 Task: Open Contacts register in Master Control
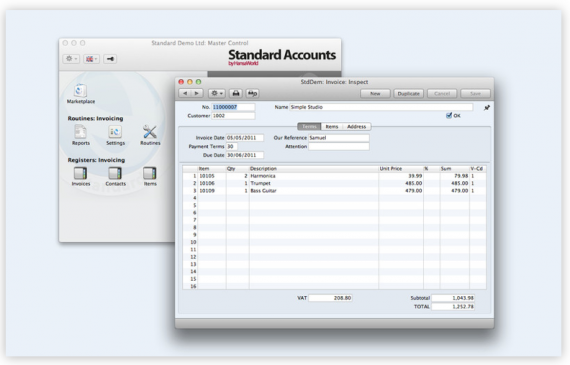coord(115,173)
